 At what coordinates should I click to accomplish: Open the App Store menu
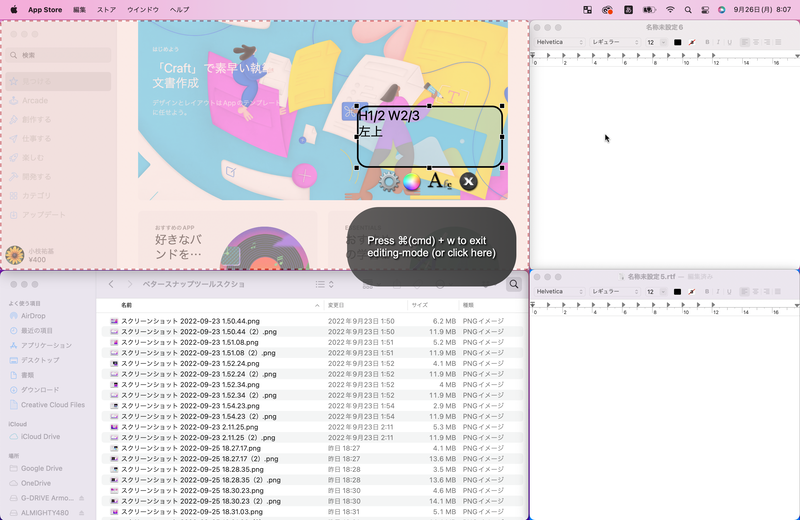(45, 10)
